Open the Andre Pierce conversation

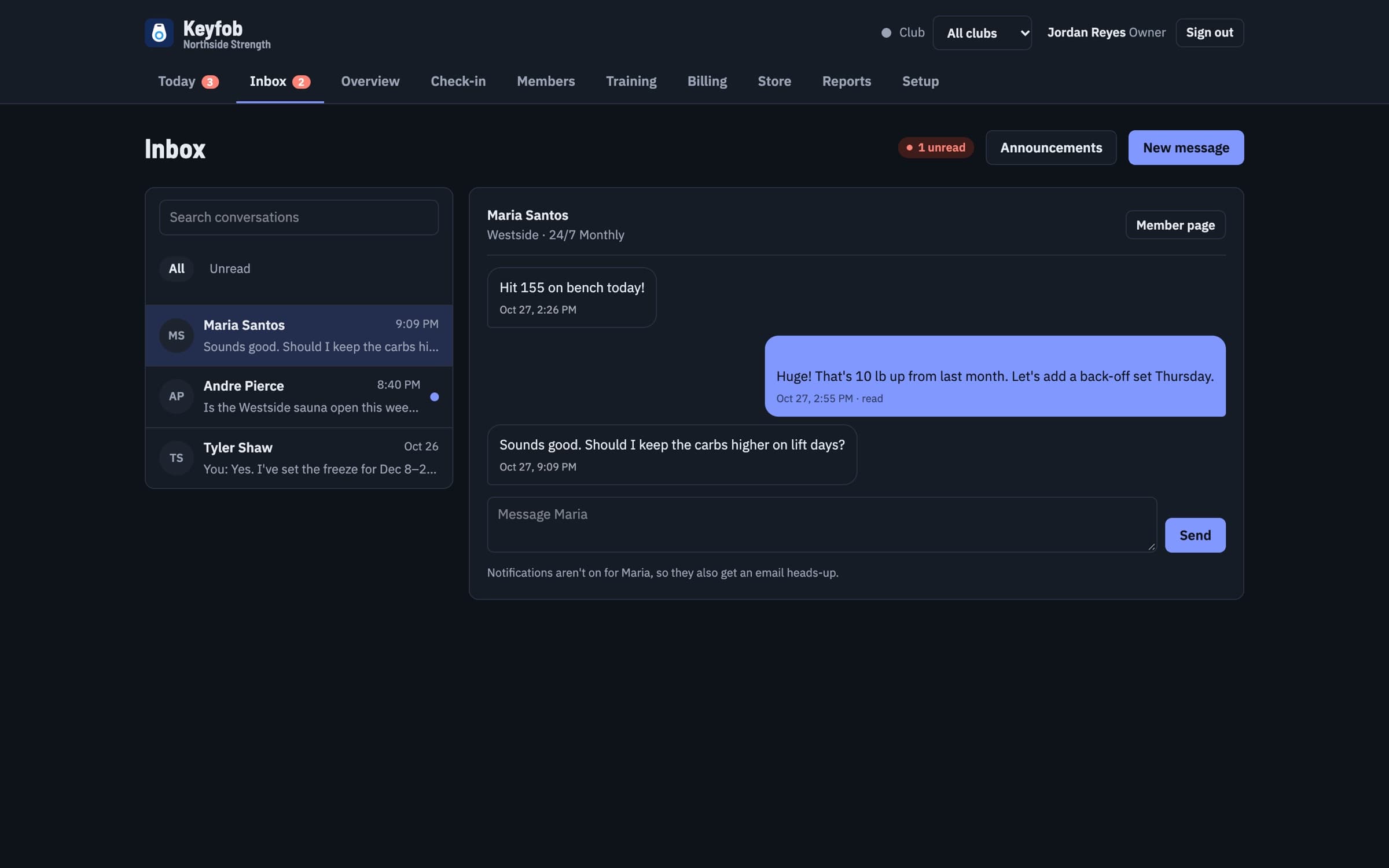[299, 397]
